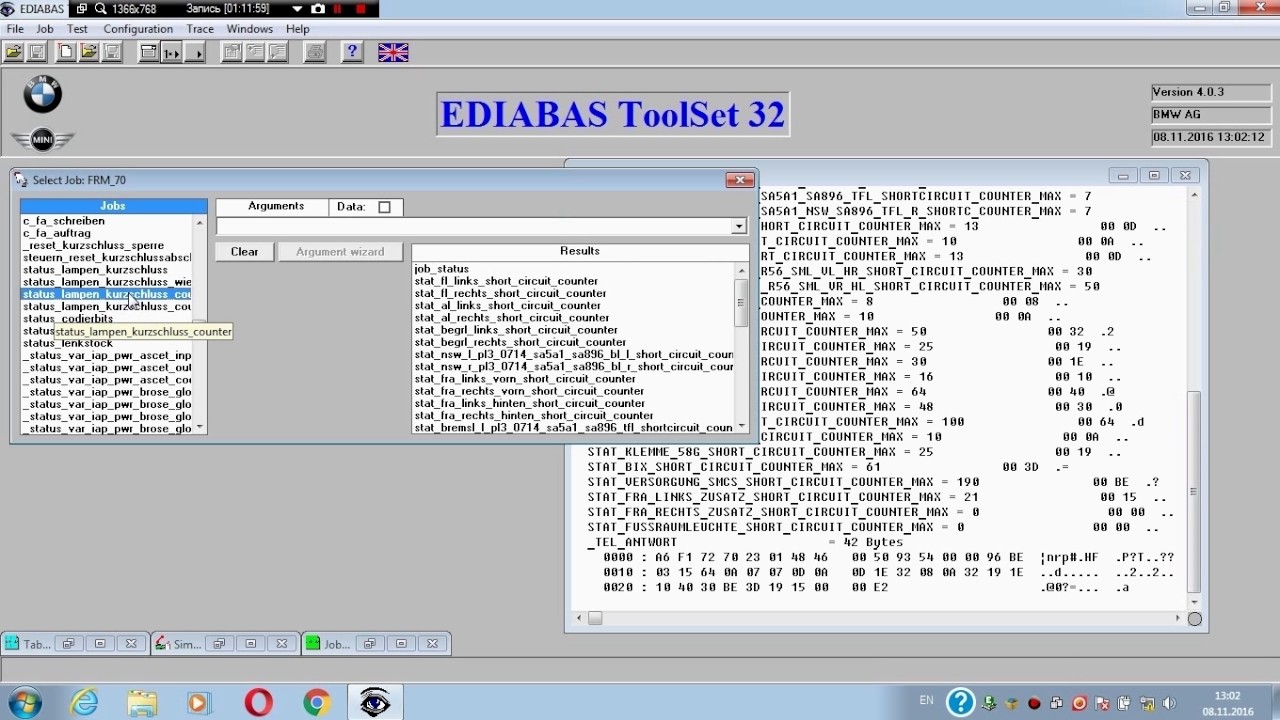
Task: Select job status_codierbits in Jobs list
Action: click(68, 319)
